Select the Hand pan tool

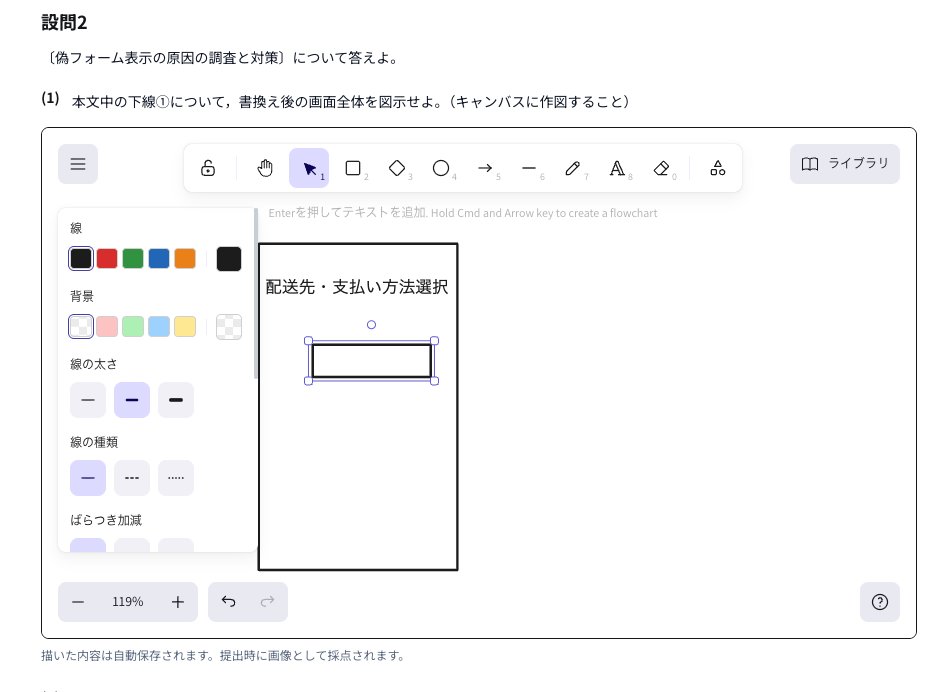(265, 168)
